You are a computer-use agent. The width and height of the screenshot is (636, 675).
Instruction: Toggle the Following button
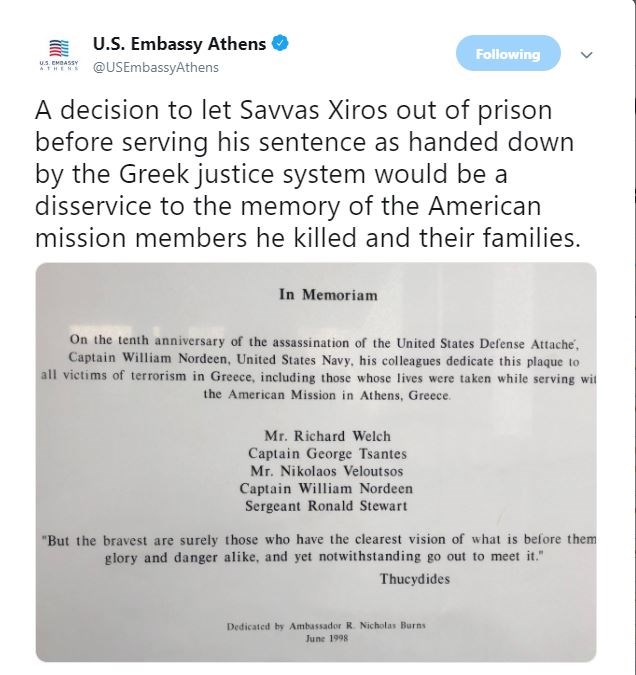coord(507,54)
